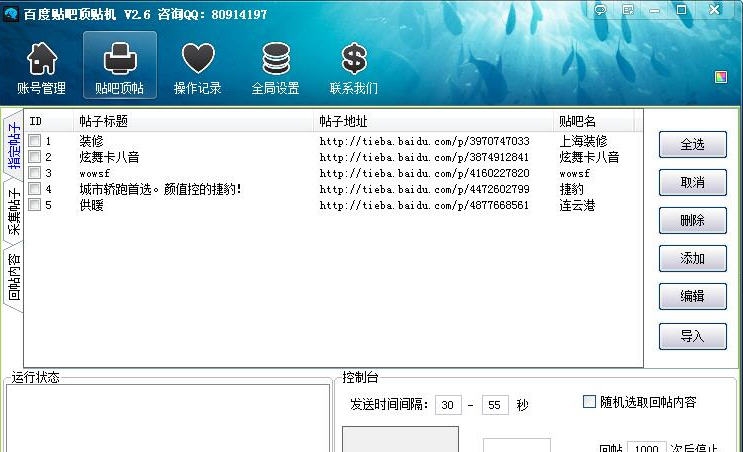
Task: Click the tieba name 上海装修
Action: point(583,141)
